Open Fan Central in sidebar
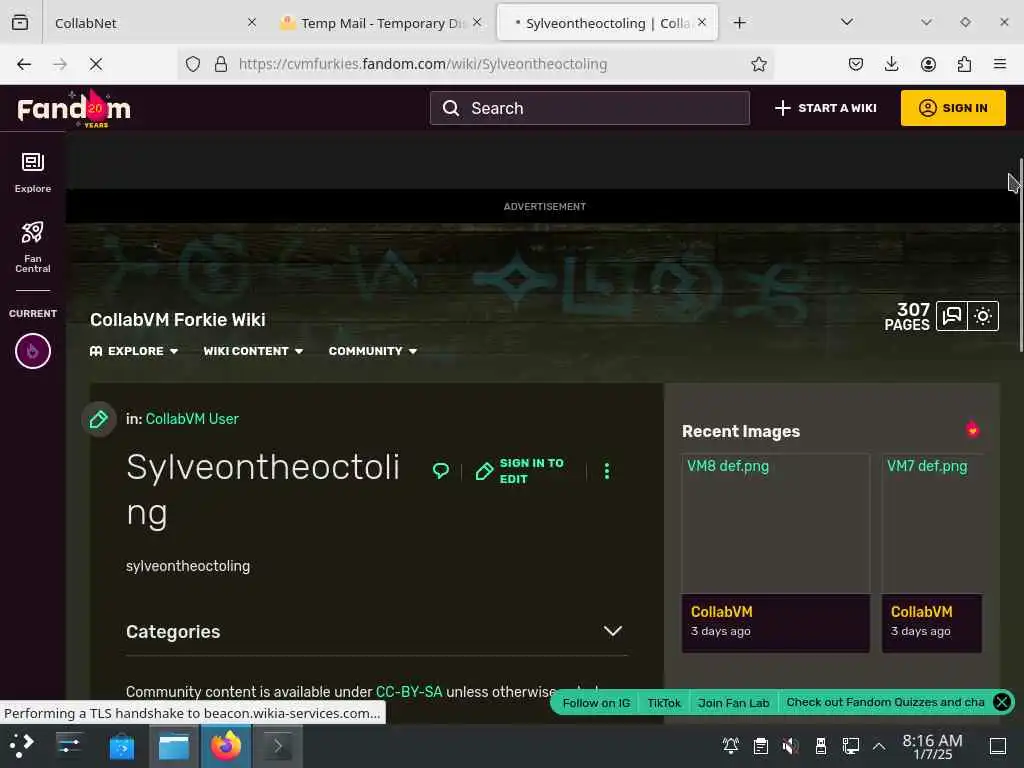Image resolution: width=1024 pixels, height=768 pixels. click(x=33, y=247)
